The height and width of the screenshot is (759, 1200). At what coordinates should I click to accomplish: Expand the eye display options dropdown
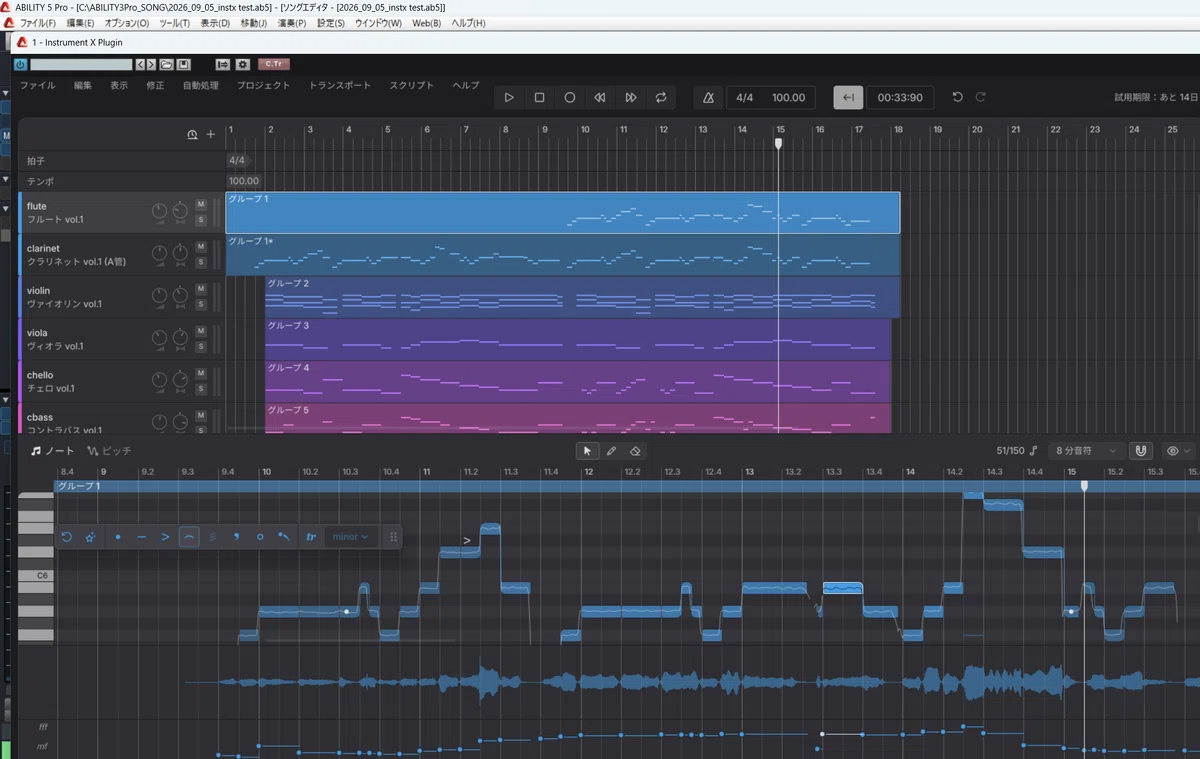pyautogui.click(x=1179, y=451)
